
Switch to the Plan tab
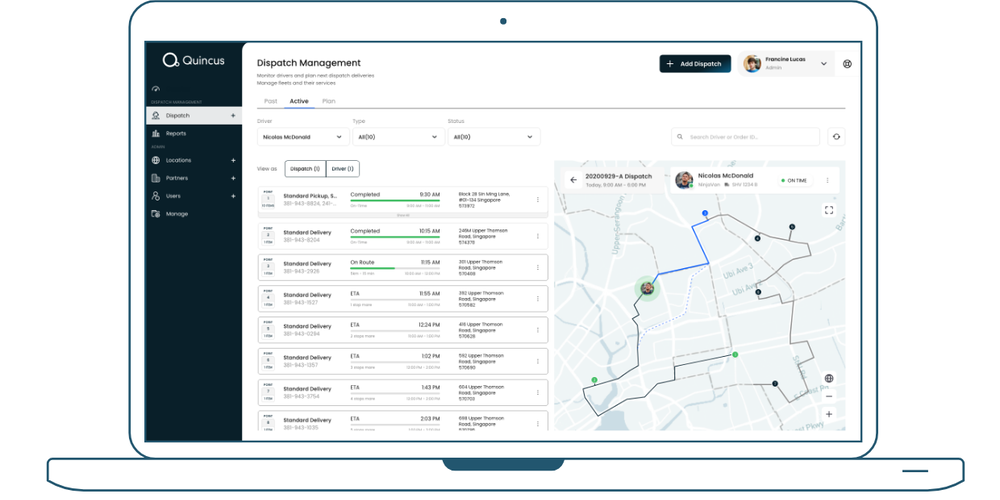pyautogui.click(x=328, y=101)
